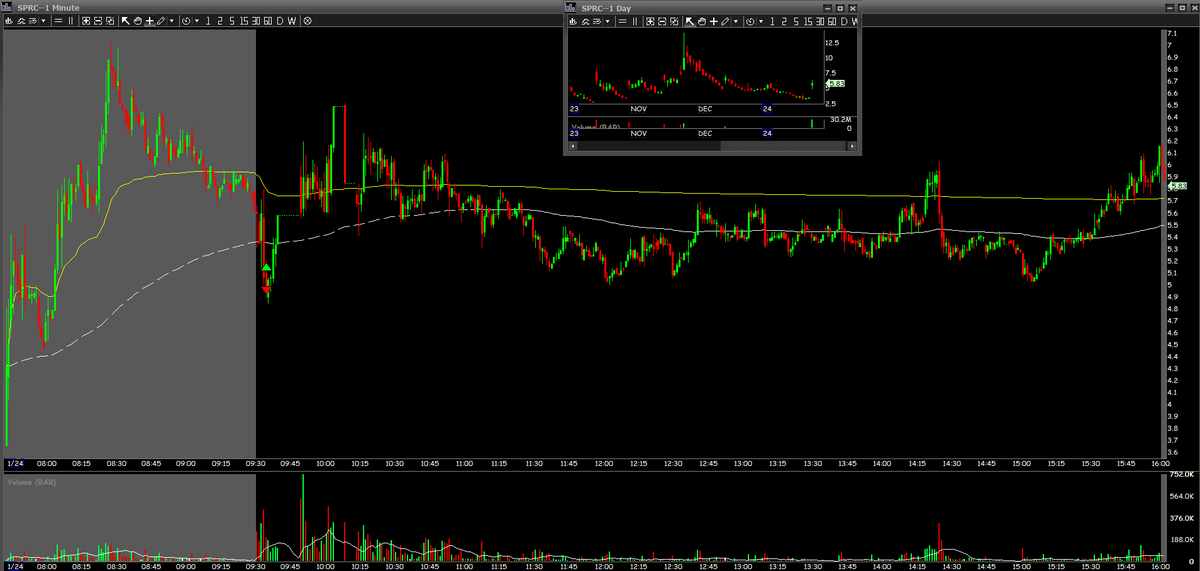Expand chart options dropdown in 1 Minute toolbar
The image size is (1200, 571).
tap(44, 20)
